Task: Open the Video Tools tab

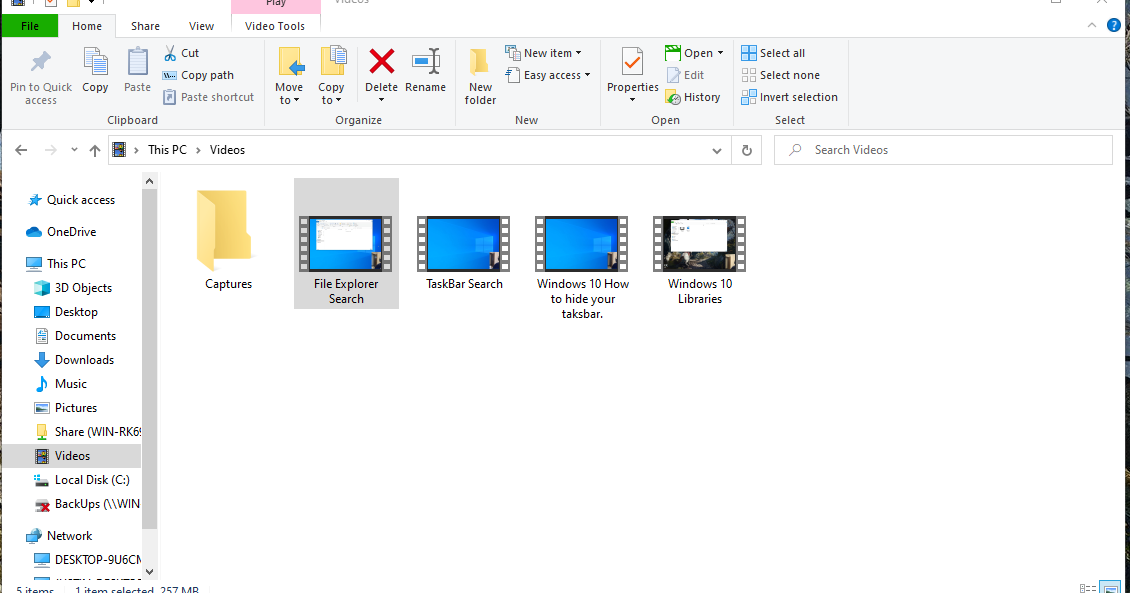Action: point(276,25)
